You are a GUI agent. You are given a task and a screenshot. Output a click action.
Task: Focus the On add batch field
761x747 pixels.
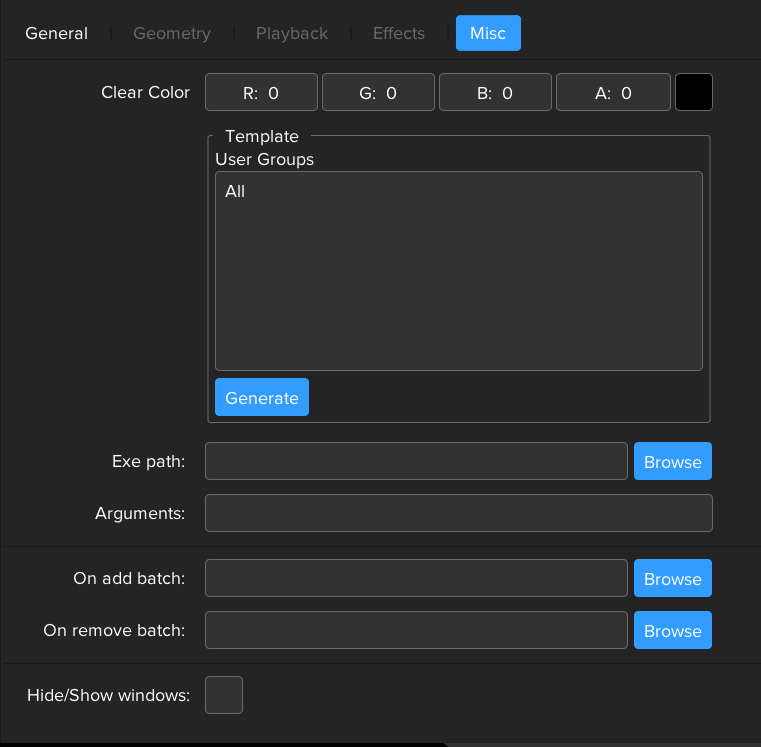[x=416, y=579]
